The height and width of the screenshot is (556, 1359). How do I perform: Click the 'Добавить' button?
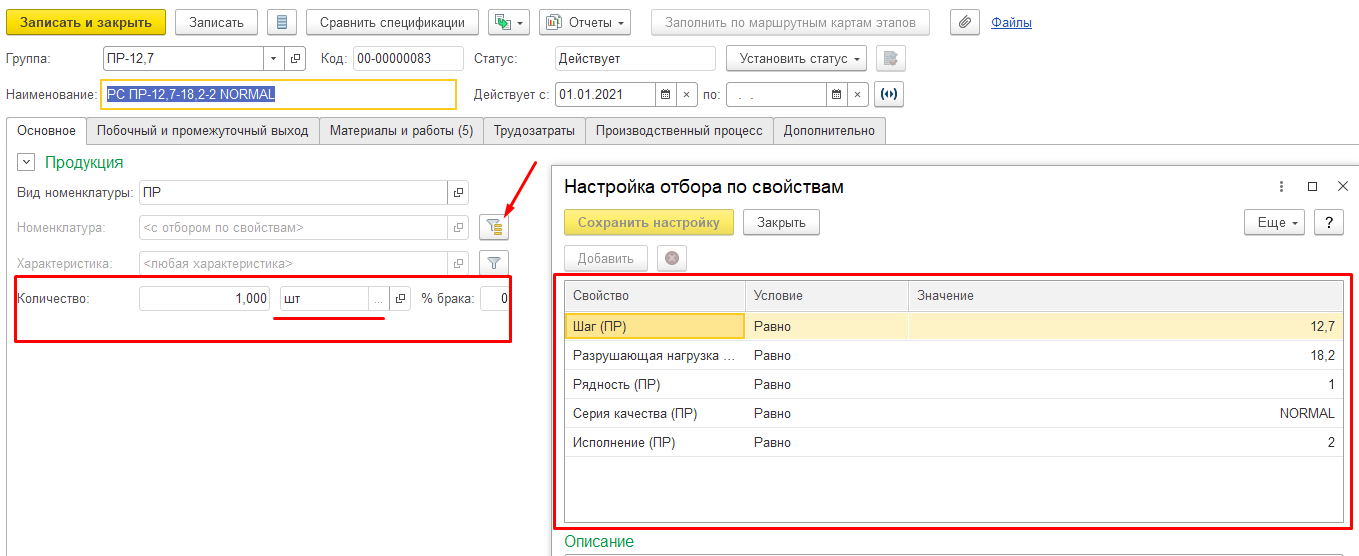[x=606, y=258]
